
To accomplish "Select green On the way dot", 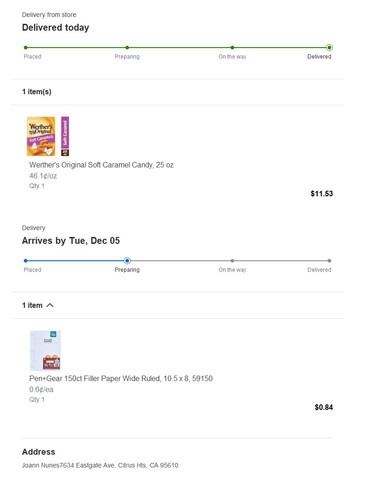I will (x=232, y=48).
